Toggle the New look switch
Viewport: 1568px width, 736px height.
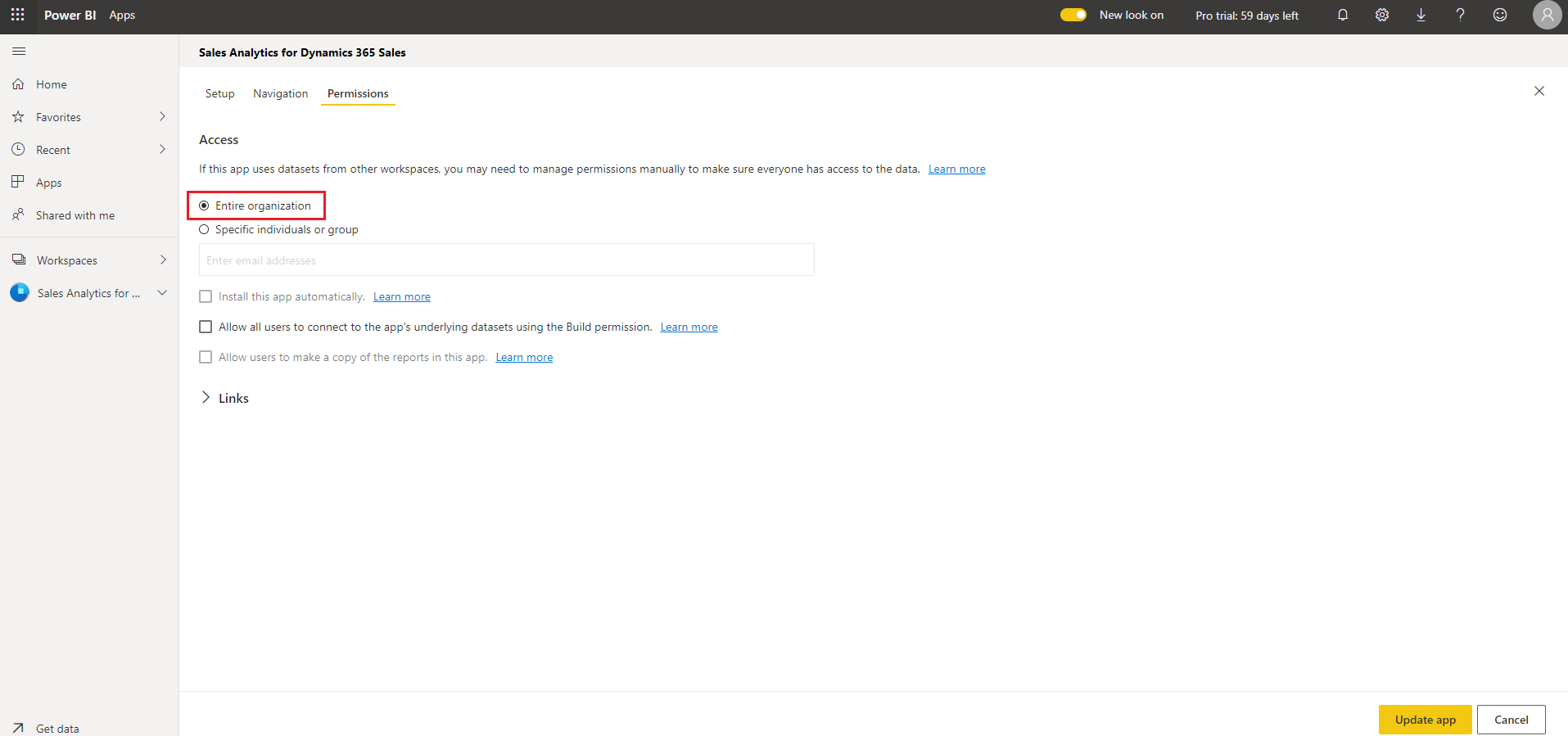coord(1073,15)
